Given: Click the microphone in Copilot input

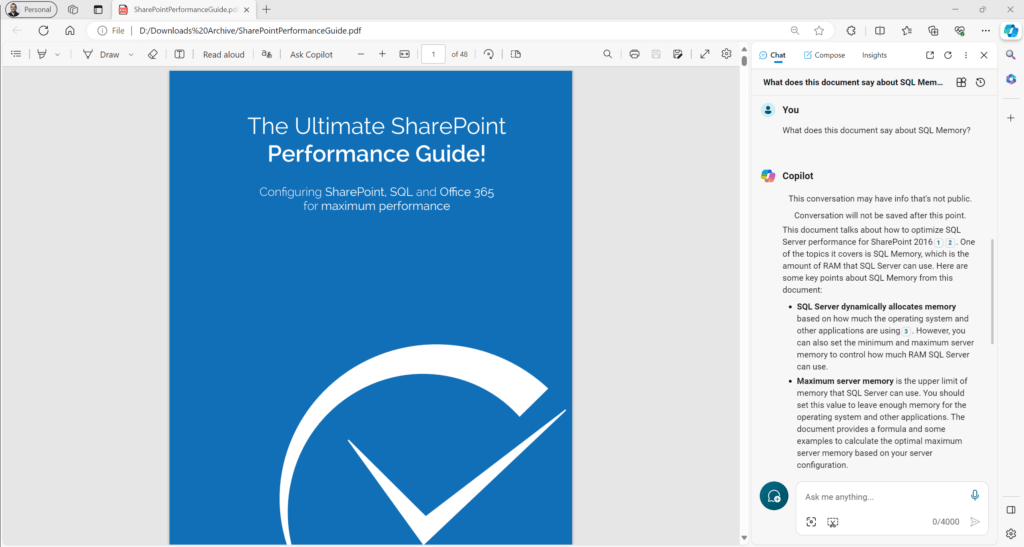Looking at the screenshot, I should (974, 495).
